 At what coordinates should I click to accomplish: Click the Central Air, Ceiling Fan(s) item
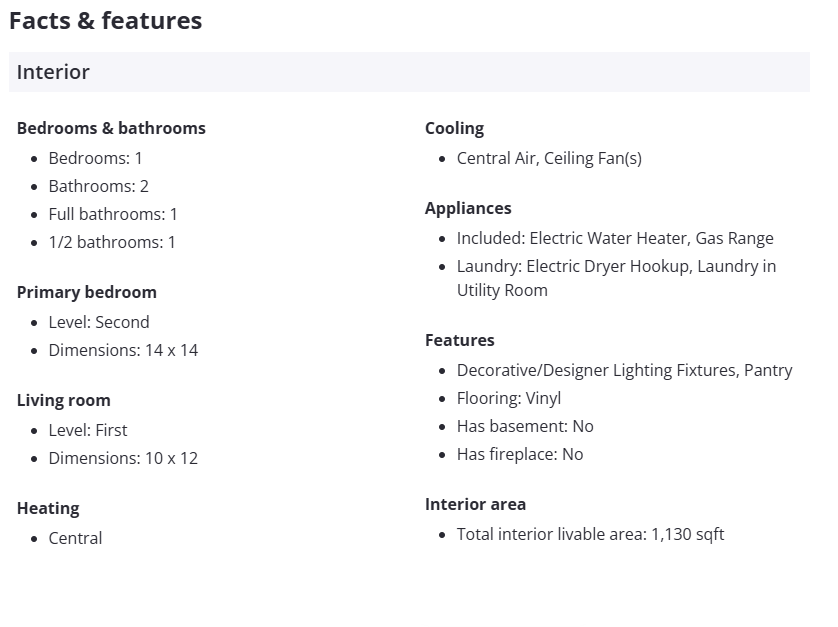(x=549, y=158)
